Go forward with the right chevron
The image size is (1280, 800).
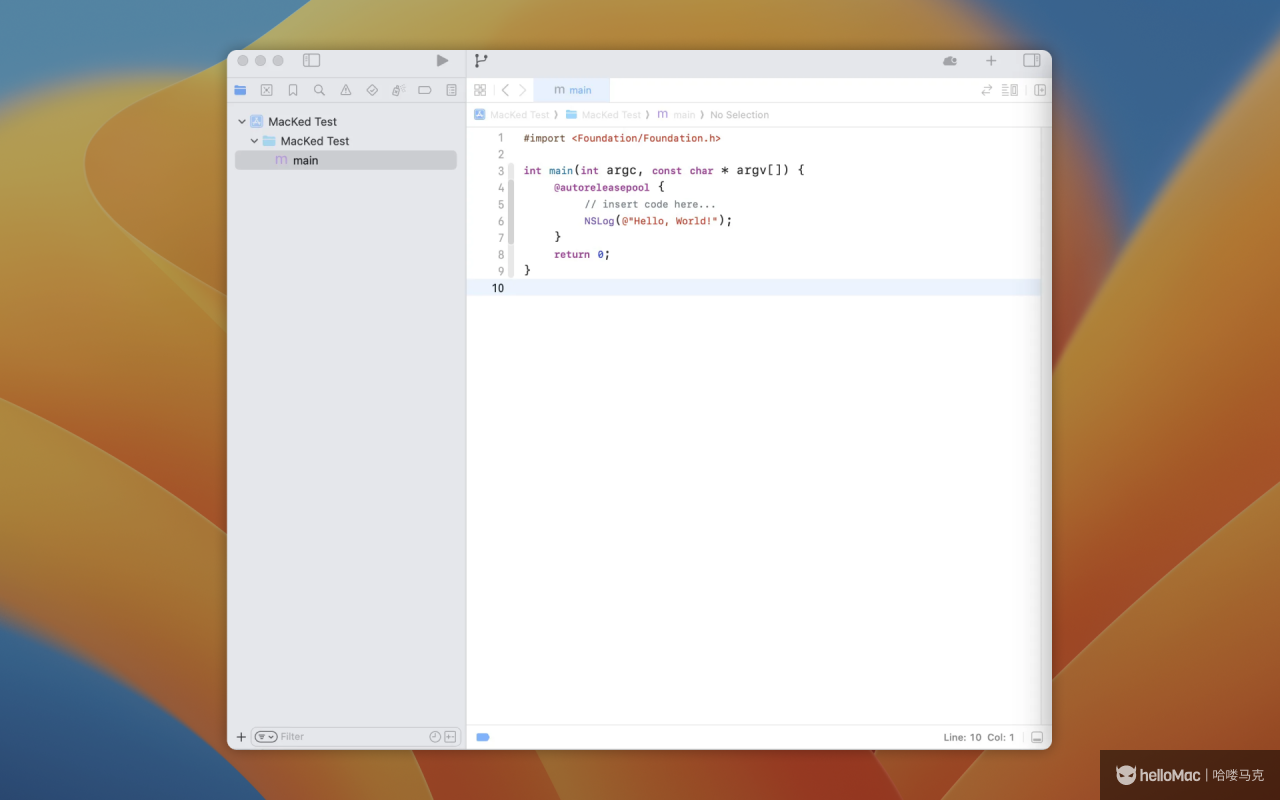[x=522, y=90]
